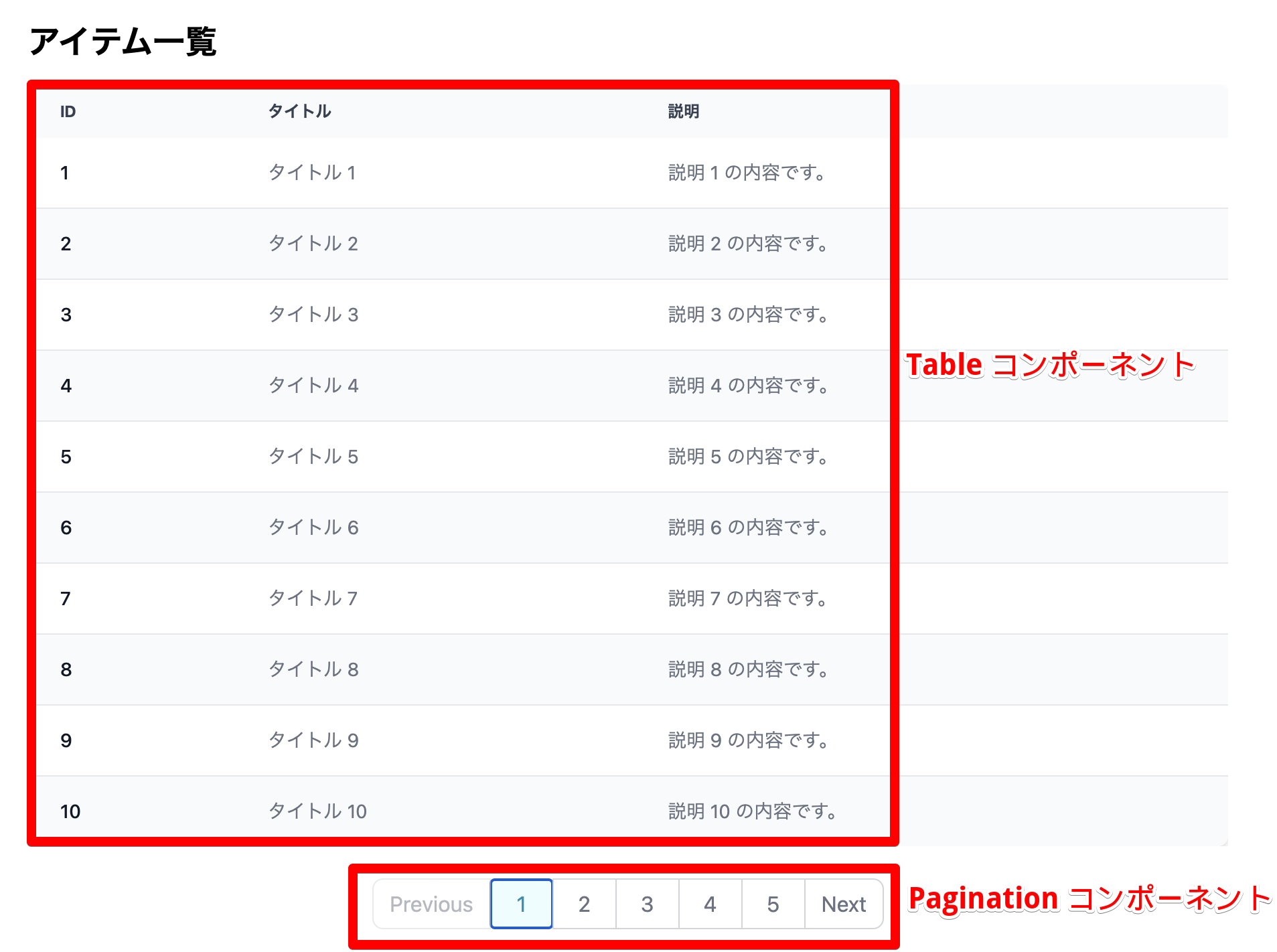Select the row for タイトル 10
Viewport: 1277px width, 952px height.
316,811
